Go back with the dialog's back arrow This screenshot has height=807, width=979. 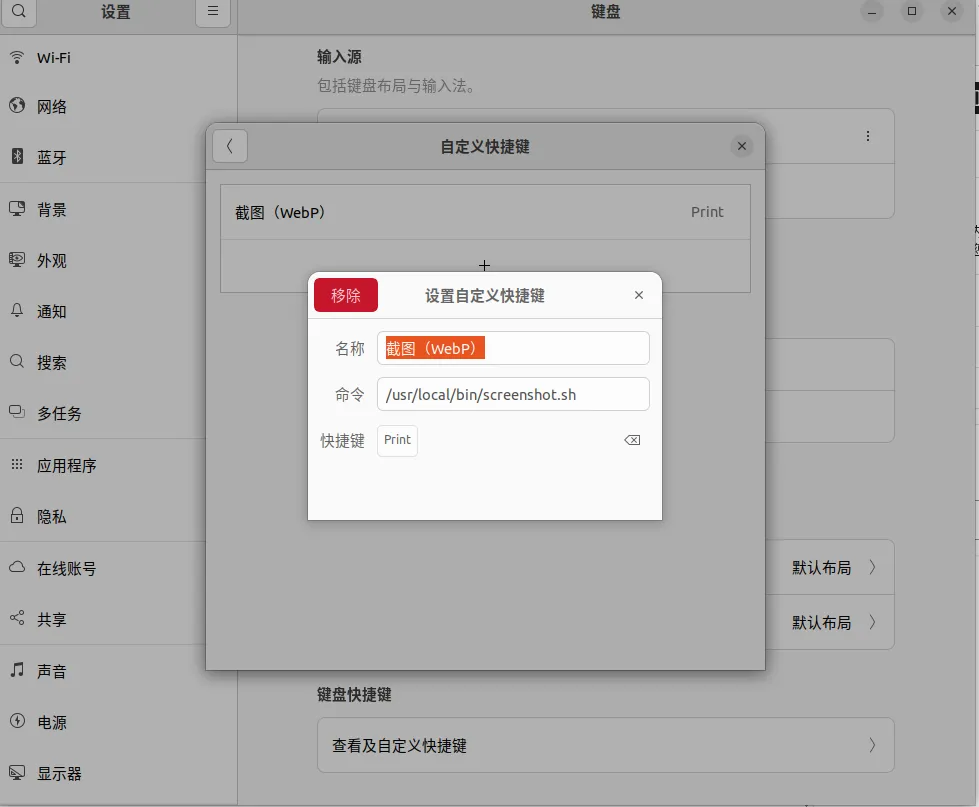(x=229, y=145)
